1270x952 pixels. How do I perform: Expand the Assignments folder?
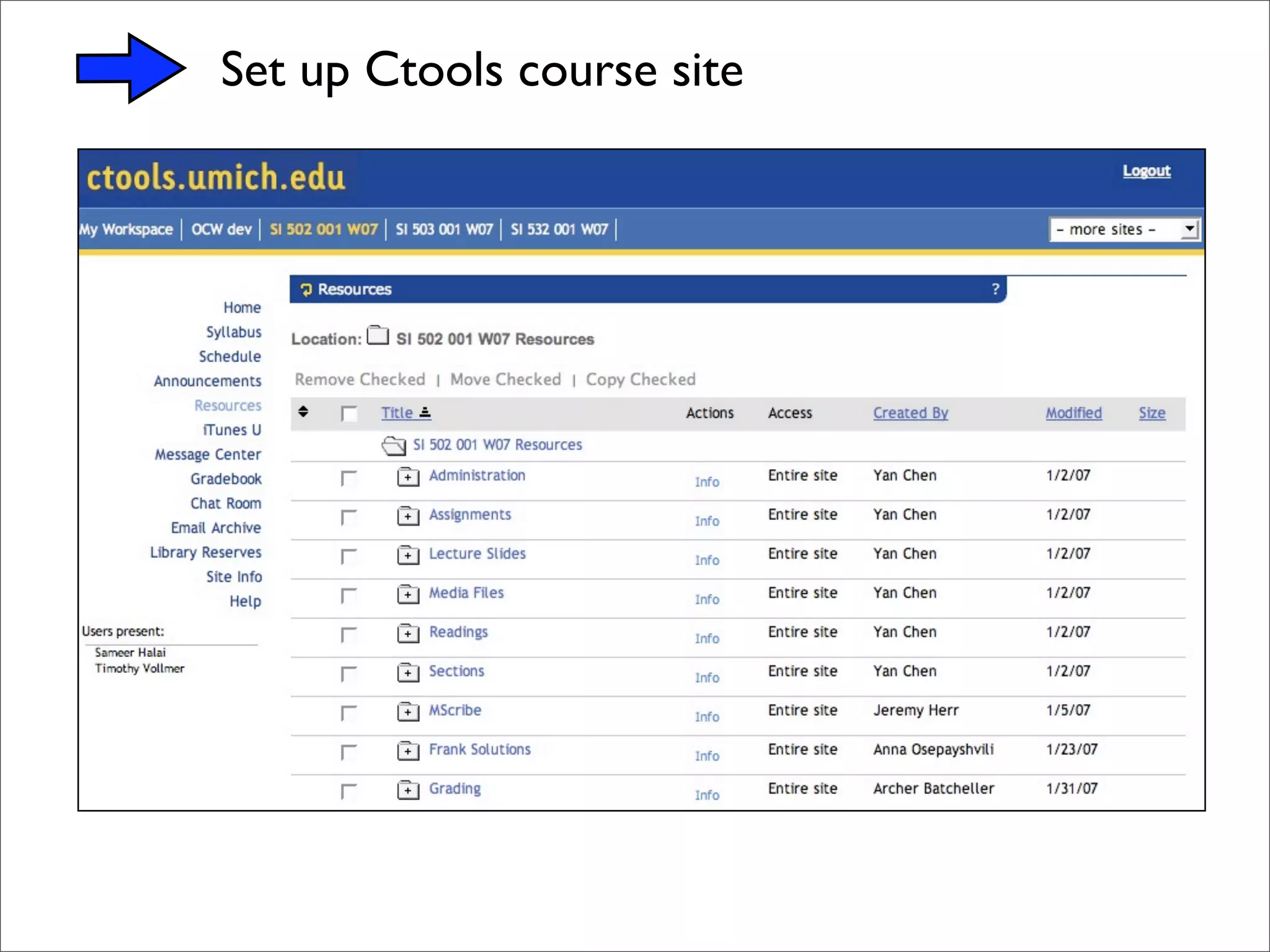click(408, 516)
